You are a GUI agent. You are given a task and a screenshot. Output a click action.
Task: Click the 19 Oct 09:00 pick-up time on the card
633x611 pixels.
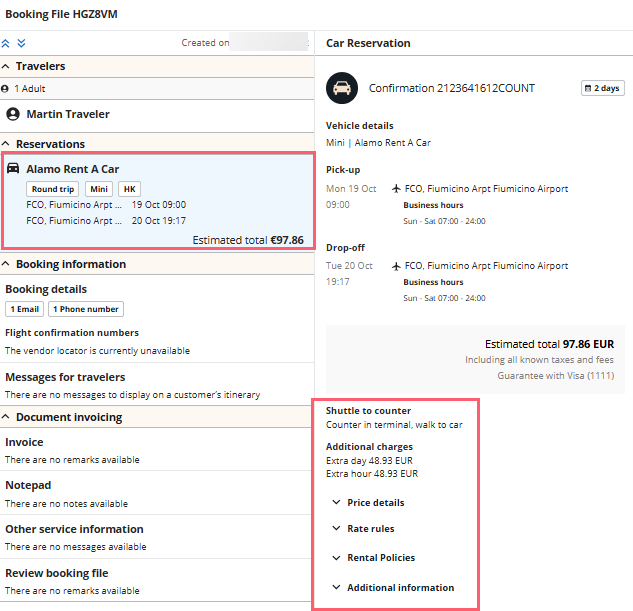coord(159,205)
